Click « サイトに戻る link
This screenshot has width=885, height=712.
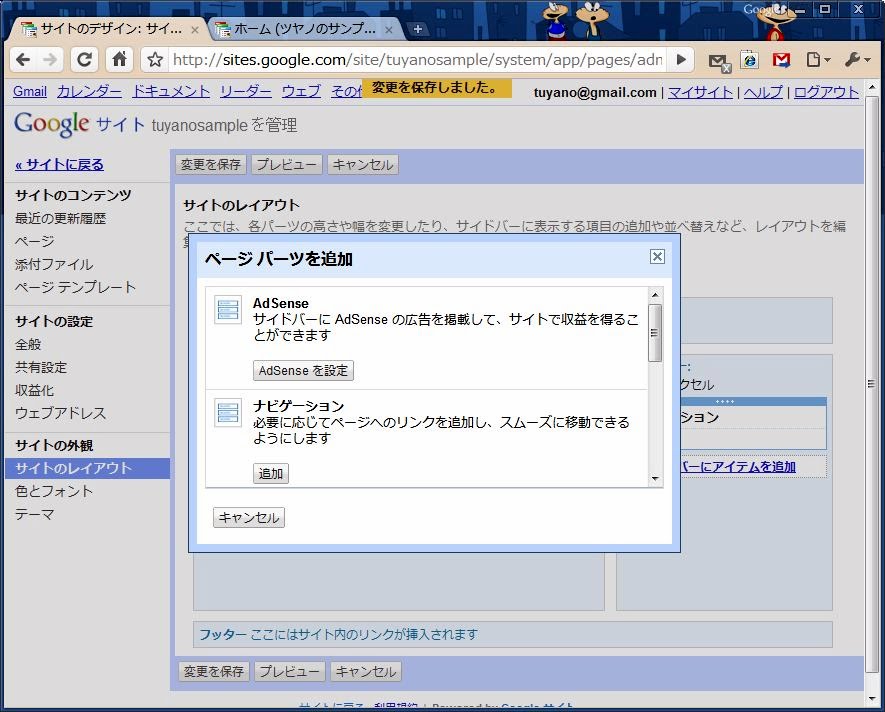coord(59,165)
